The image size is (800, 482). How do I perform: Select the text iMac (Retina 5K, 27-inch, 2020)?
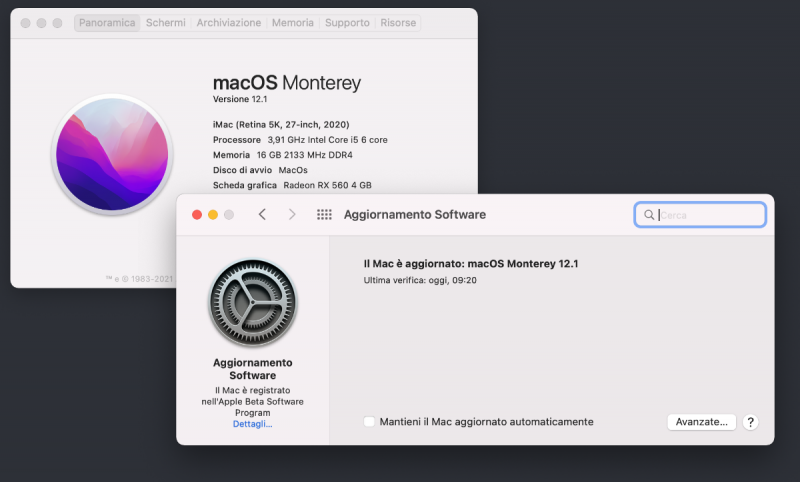click(x=281, y=124)
